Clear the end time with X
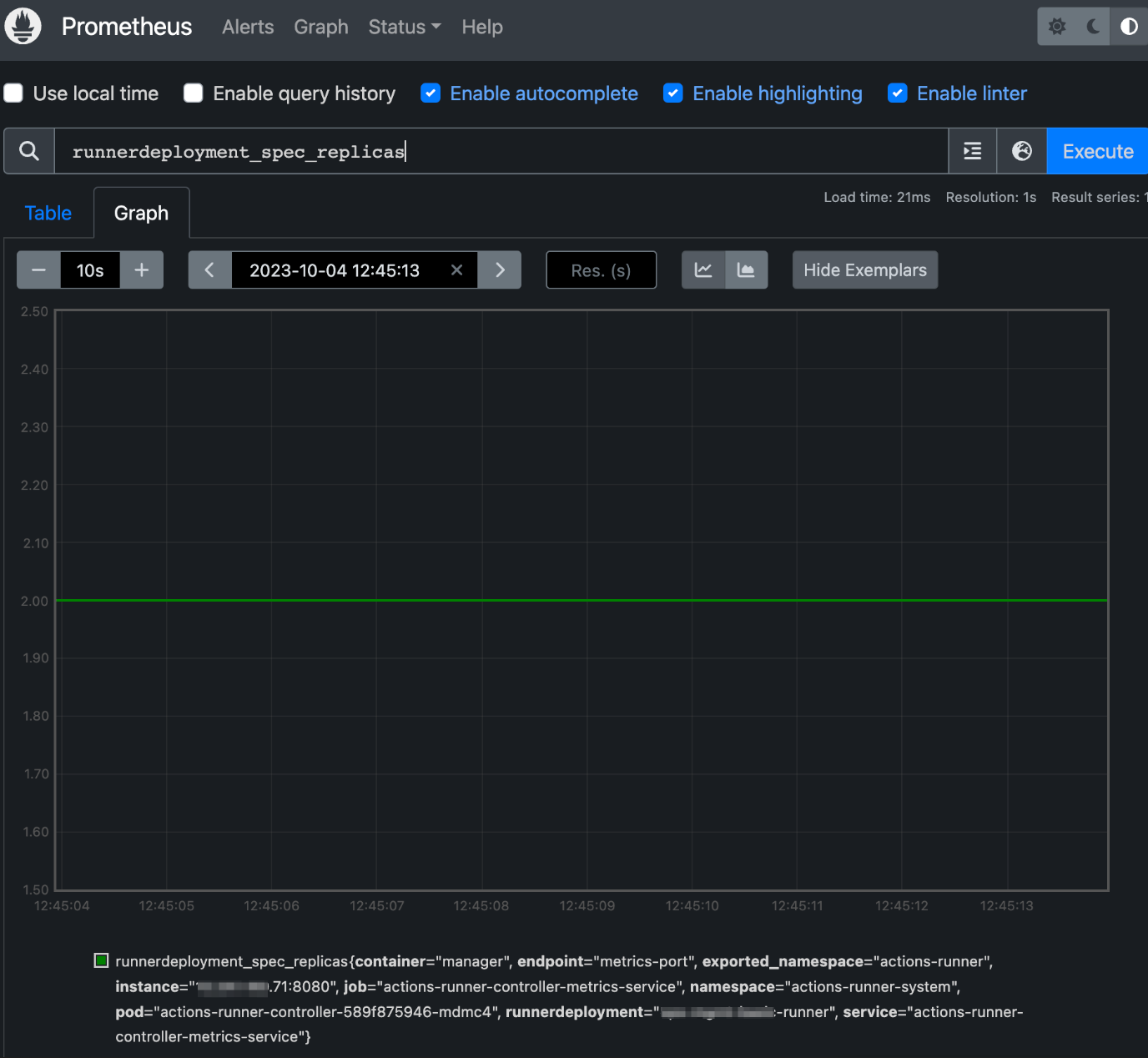This screenshot has width=1148, height=1058. [x=456, y=270]
